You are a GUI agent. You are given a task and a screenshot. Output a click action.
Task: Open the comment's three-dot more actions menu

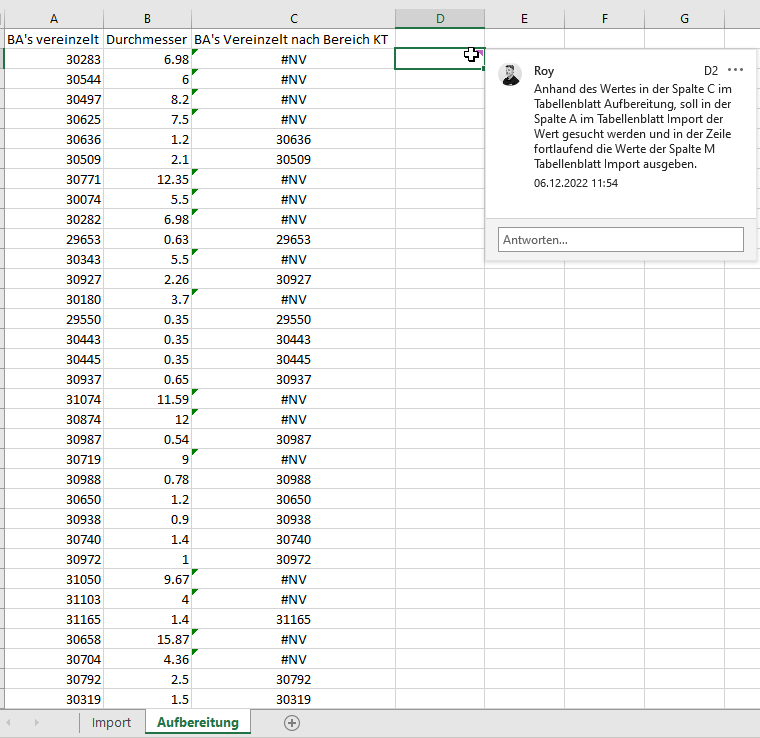[736, 70]
